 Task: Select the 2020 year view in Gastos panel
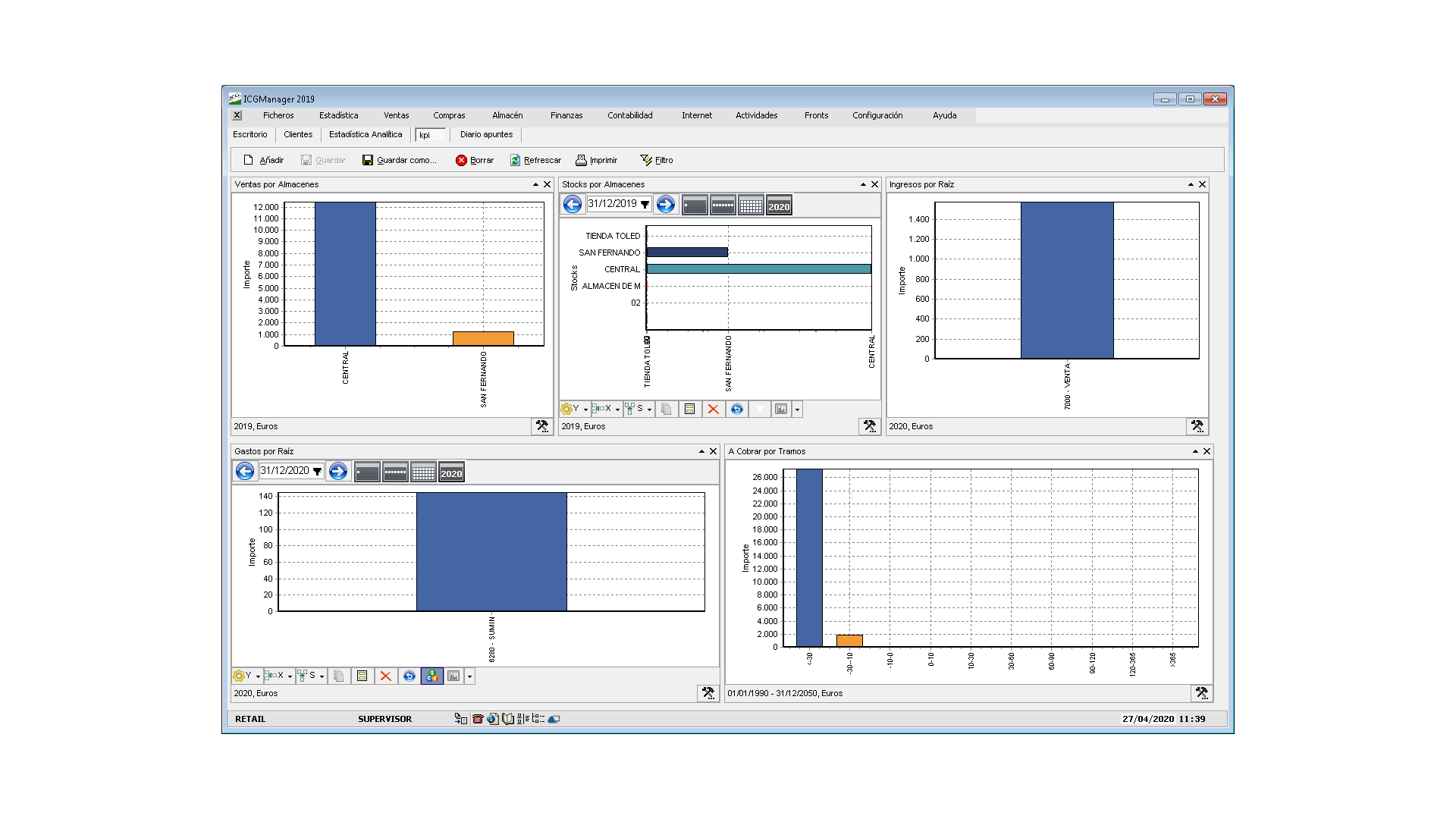tap(451, 472)
